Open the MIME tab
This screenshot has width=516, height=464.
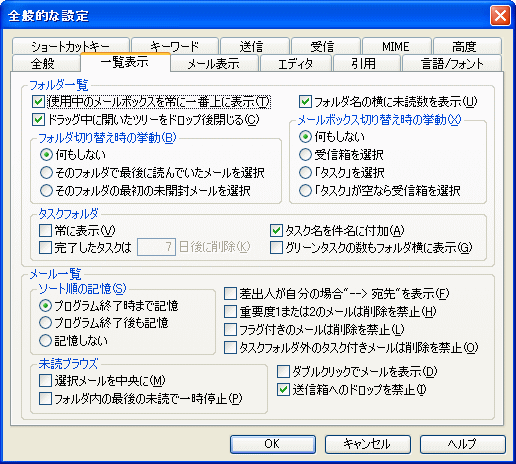click(397, 46)
